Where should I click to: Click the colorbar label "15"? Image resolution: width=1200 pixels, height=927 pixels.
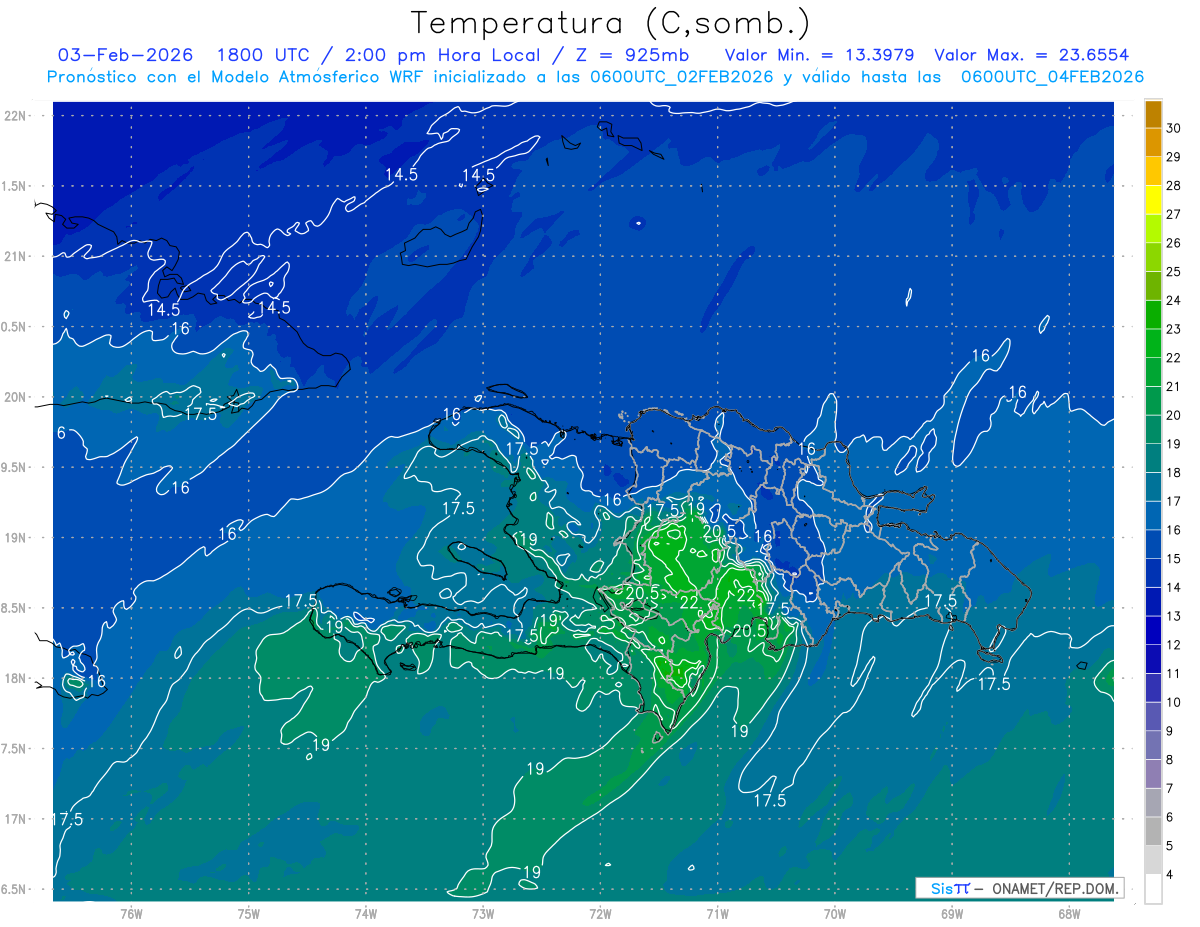pos(1174,559)
